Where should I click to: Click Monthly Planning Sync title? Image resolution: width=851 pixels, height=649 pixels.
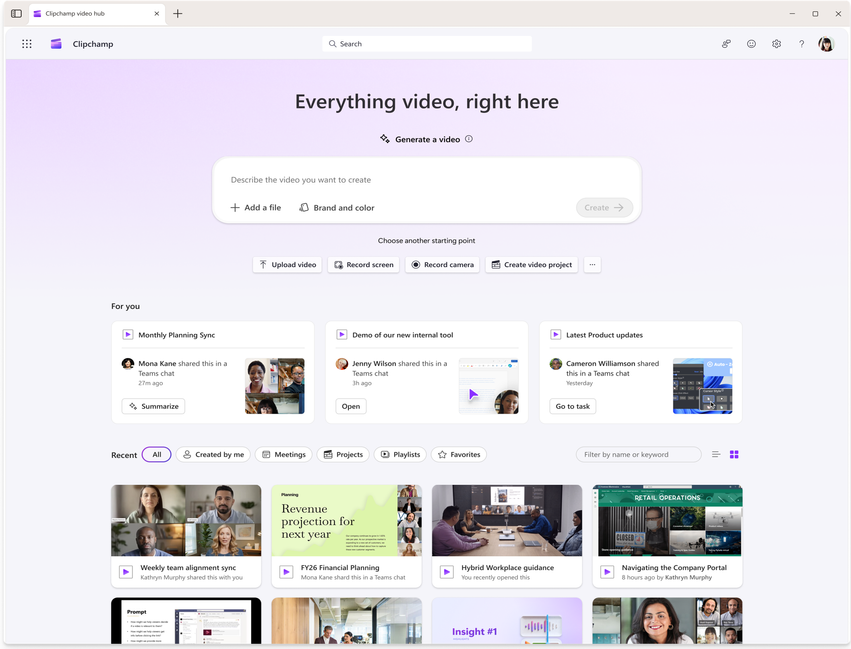176,335
